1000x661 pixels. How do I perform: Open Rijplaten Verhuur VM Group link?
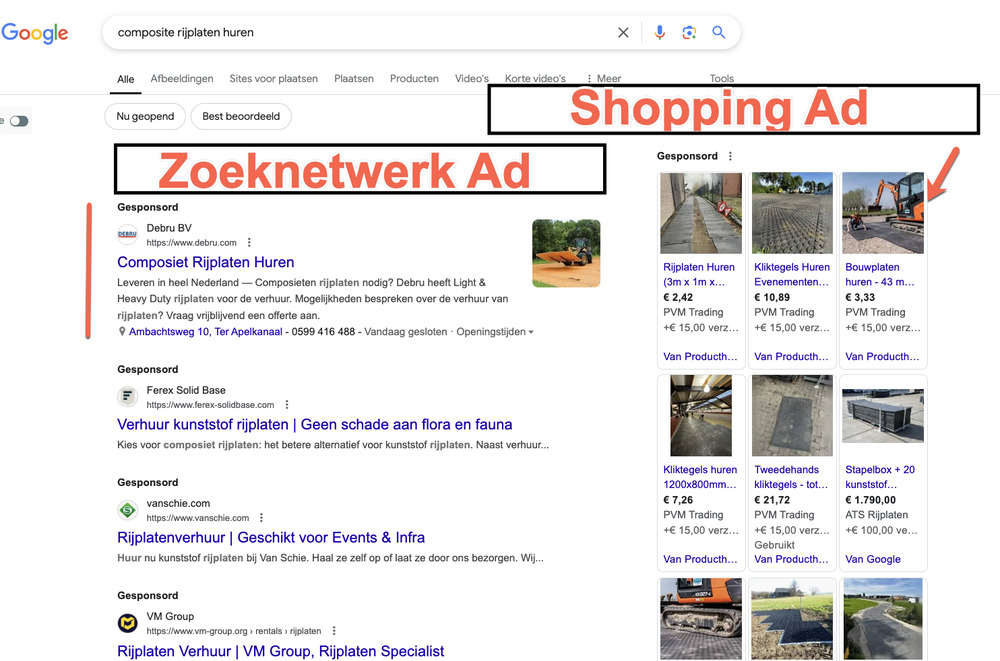(x=281, y=651)
